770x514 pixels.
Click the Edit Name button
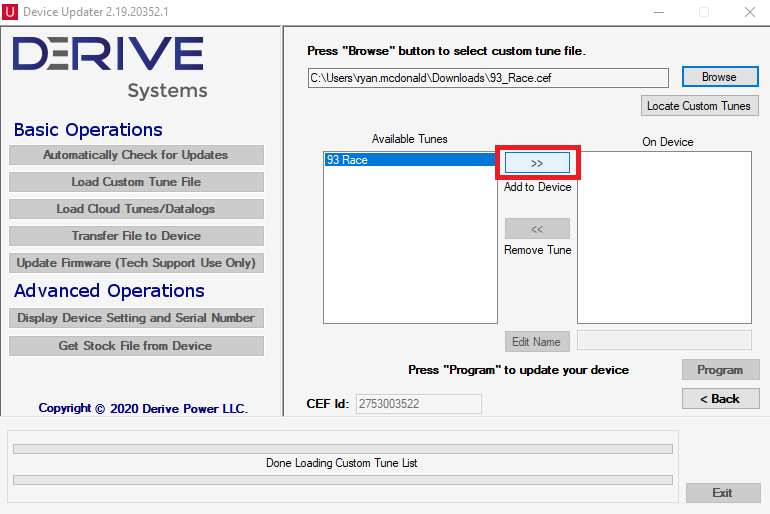click(537, 342)
